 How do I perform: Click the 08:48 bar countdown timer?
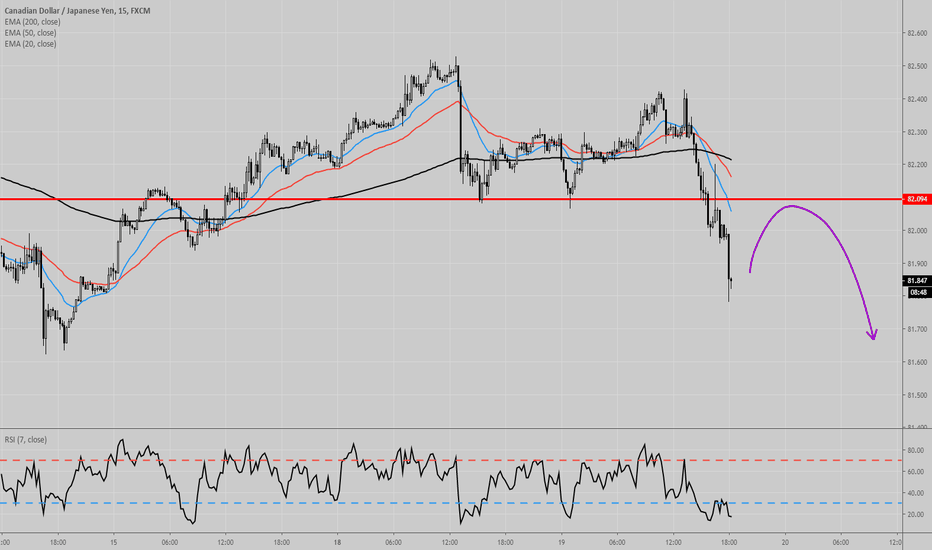(916, 293)
